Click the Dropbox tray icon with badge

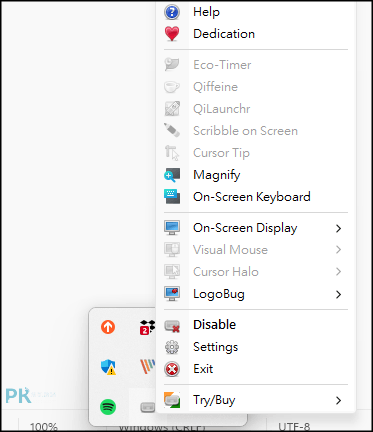pyautogui.click(x=147, y=327)
